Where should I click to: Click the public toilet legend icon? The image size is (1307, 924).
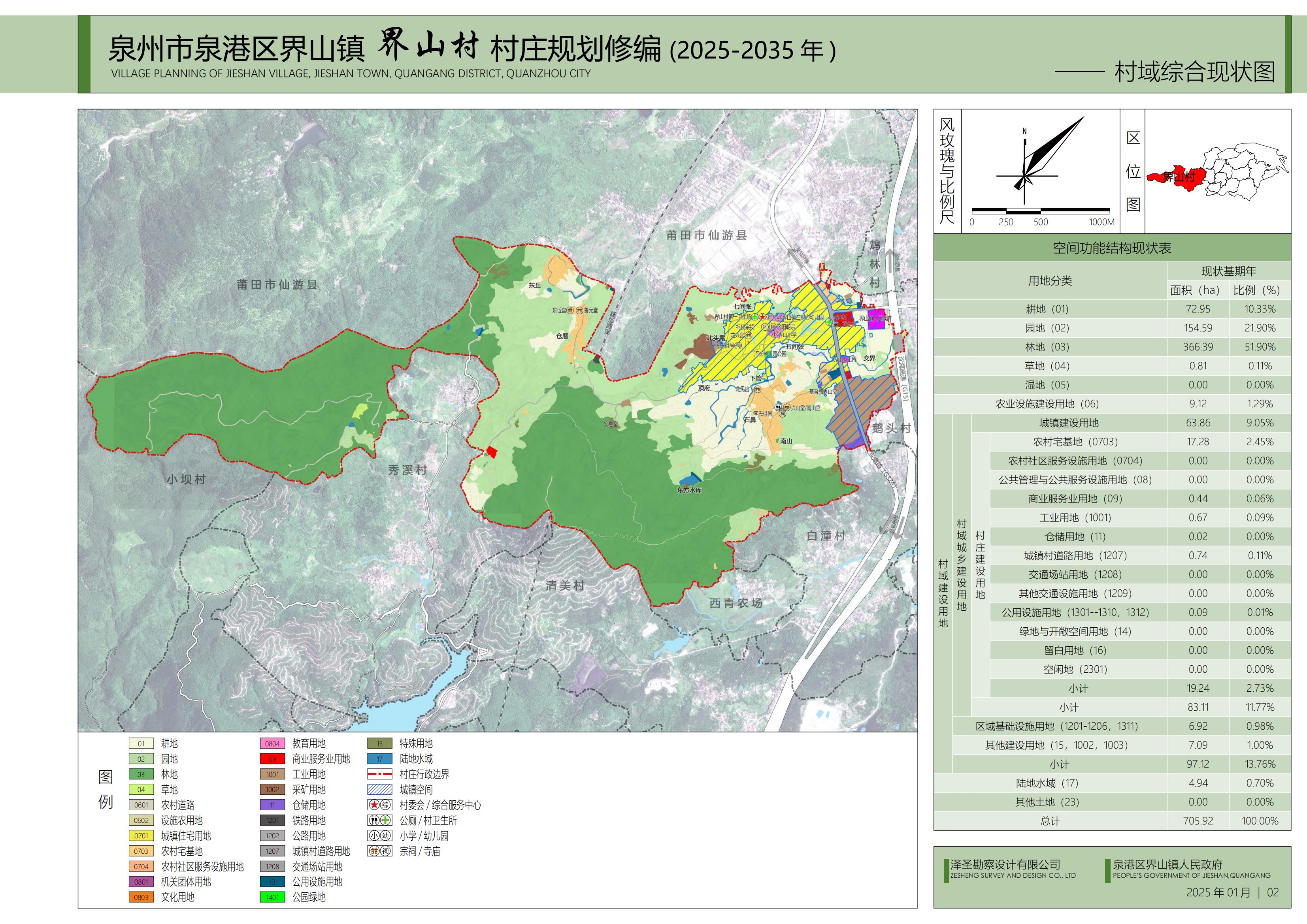(374, 820)
